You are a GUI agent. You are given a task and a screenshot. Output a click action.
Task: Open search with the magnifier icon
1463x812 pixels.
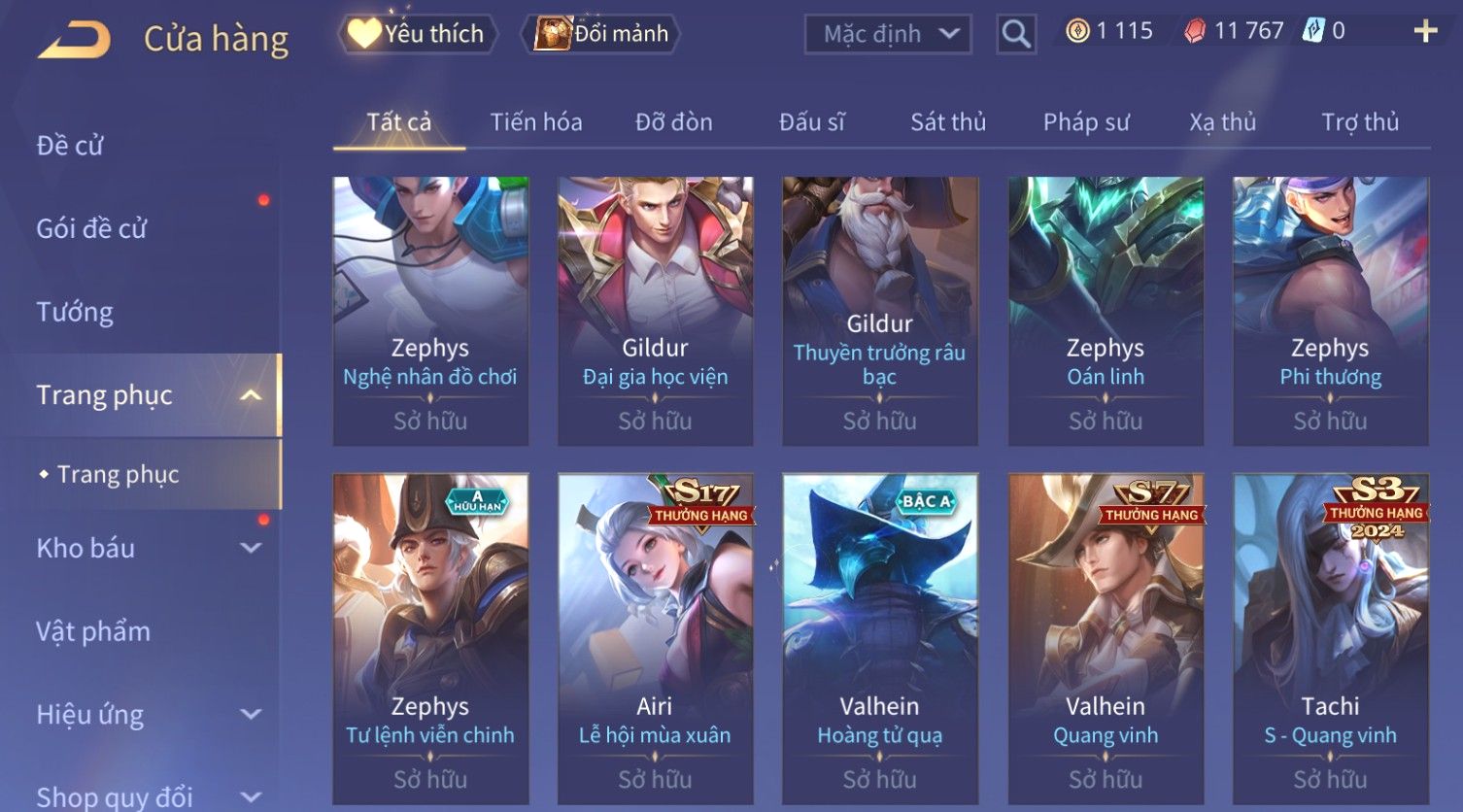pos(1016,34)
